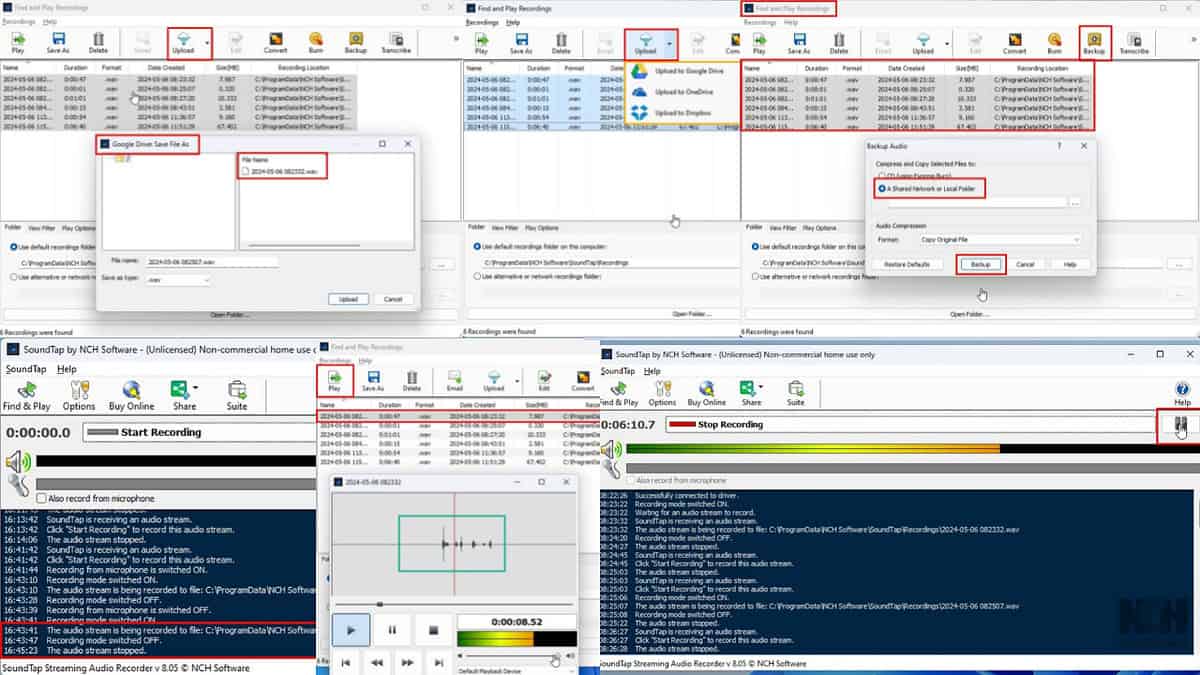Image resolution: width=1200 pixels, height=675 pixels.
Task: Click pause icon beside Stop Recording bar
Action: (1177, 426)
